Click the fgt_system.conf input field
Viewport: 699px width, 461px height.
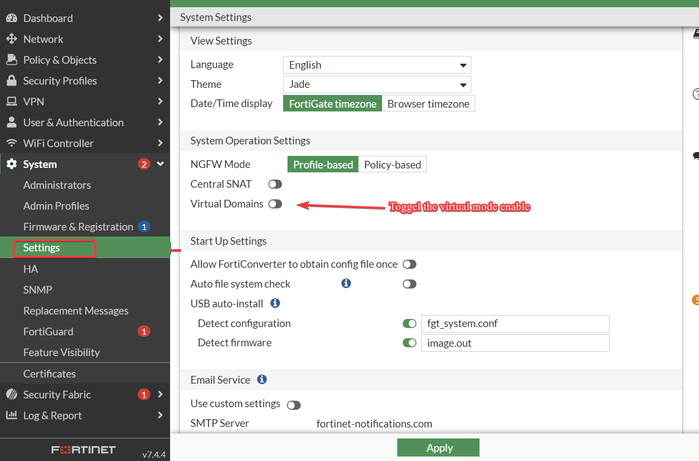(515, 324)
